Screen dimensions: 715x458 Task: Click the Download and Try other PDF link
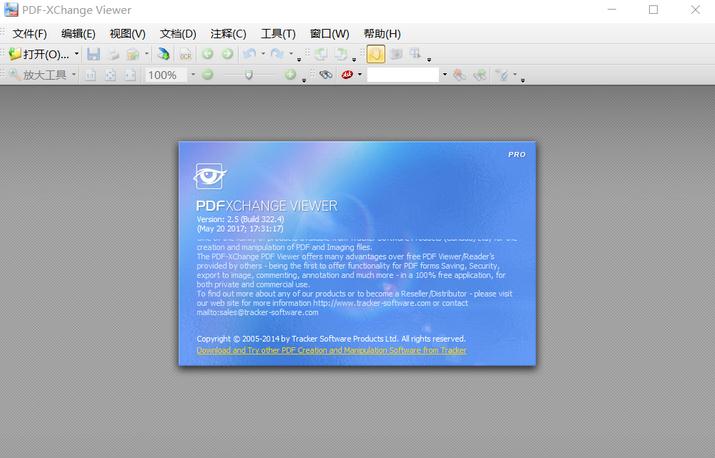click(x=332, y=350)
